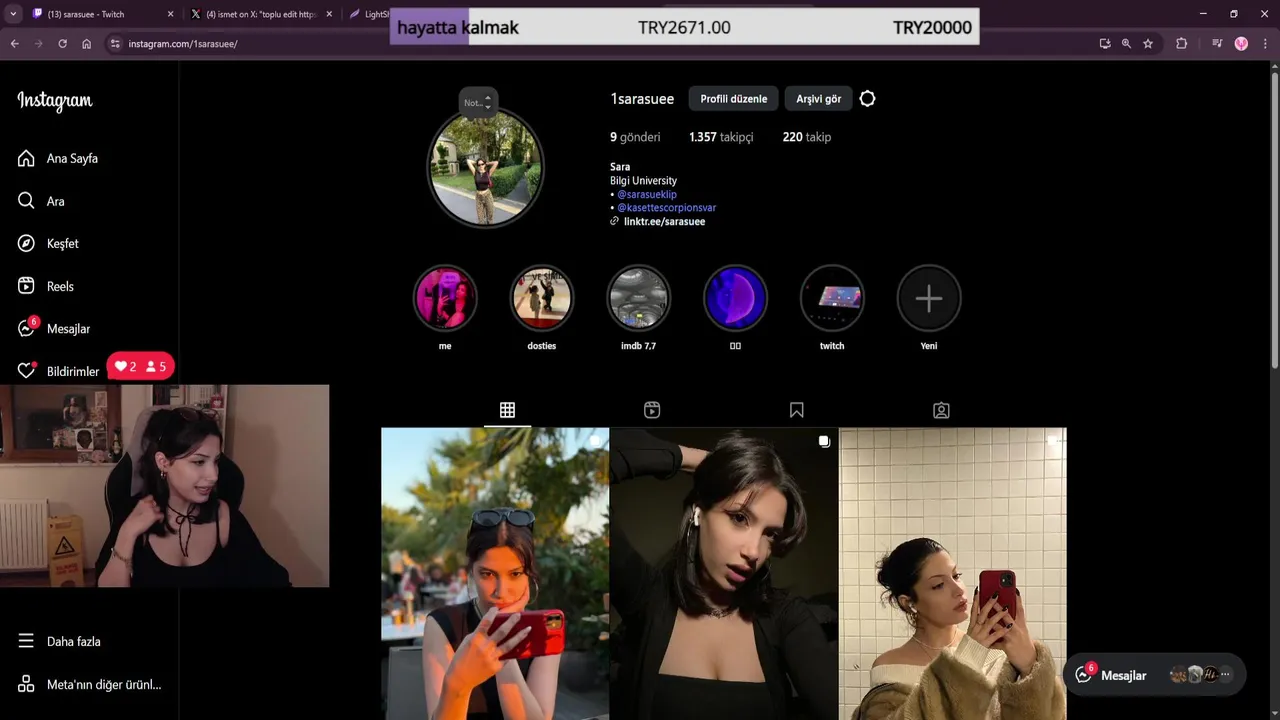Expand Meta'nın diğer ürünleri menu

click(x=90, y=685)
